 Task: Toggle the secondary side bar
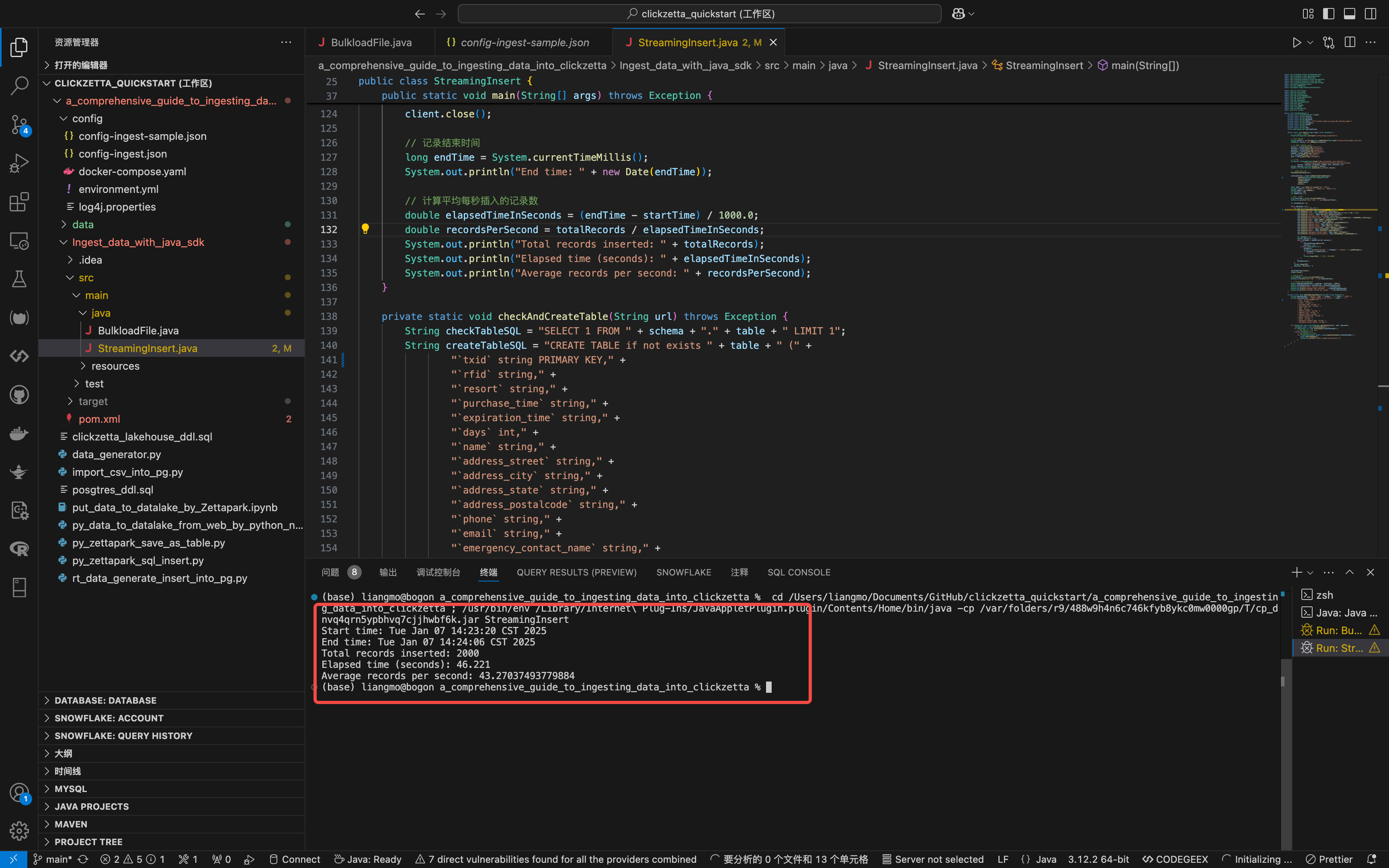[1370, 14]
